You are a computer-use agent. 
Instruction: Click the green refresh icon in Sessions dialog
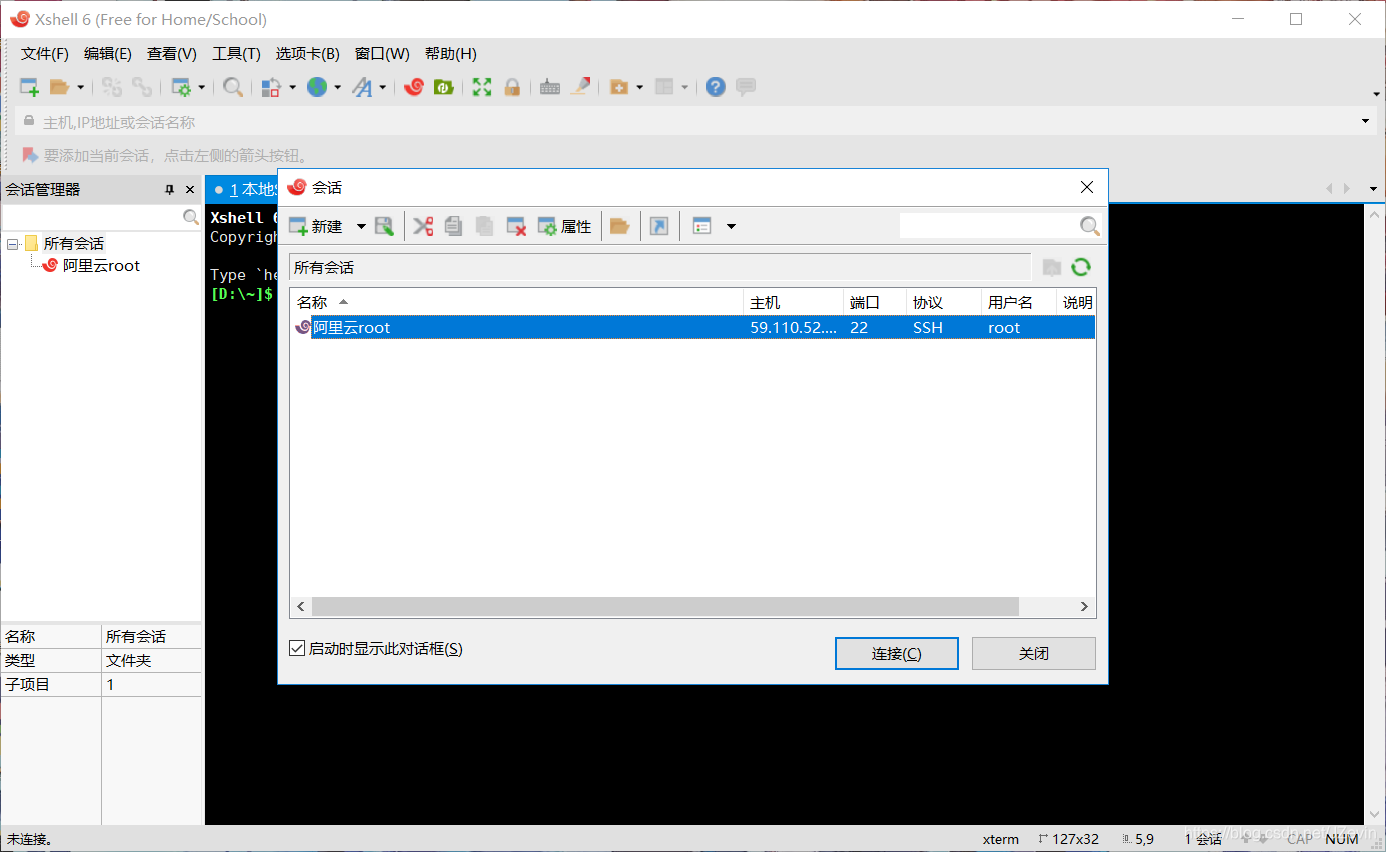click(x=1080, y=267)
